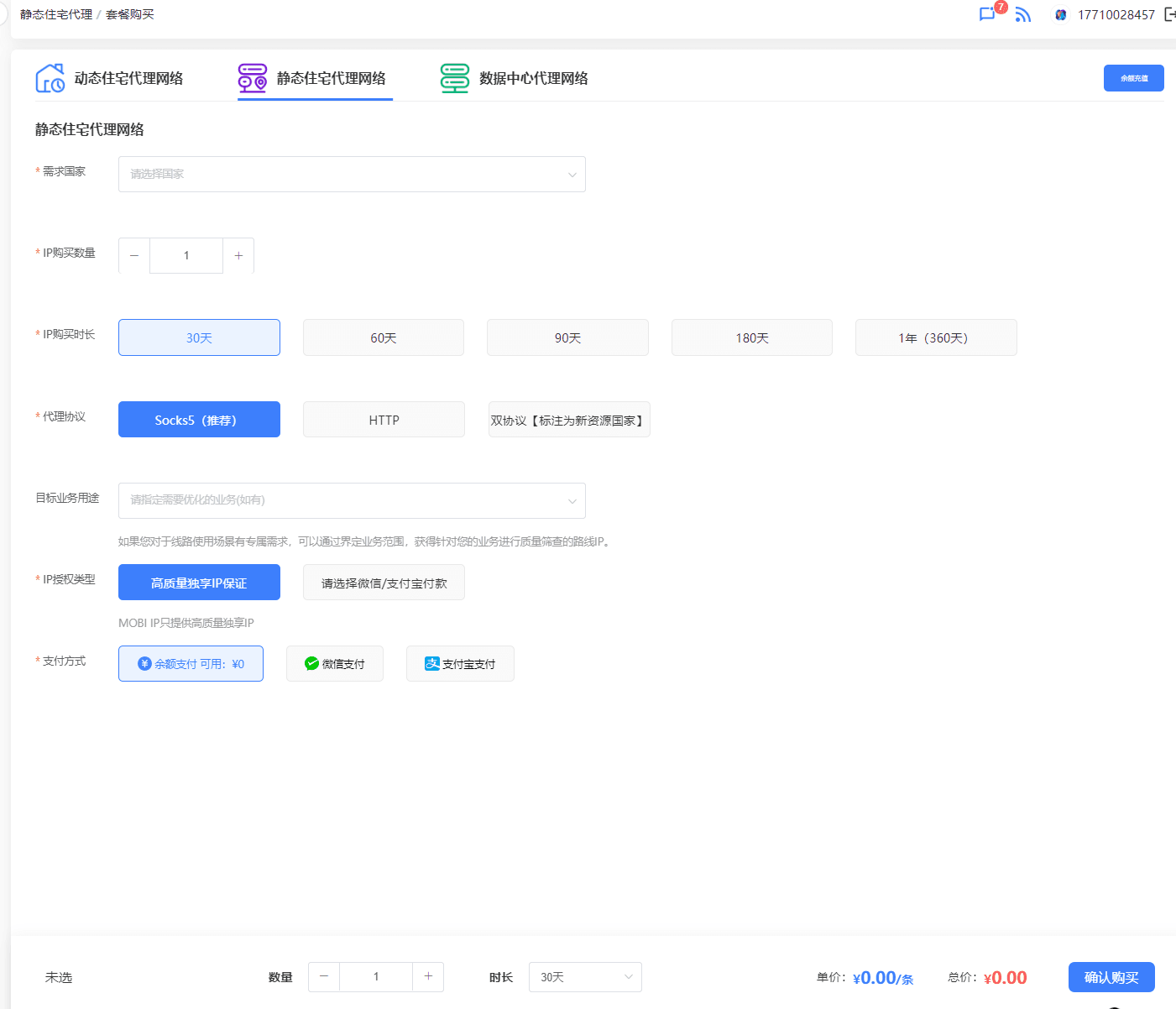Viewport: 1176px width, 1009px height.
Task: Open the bottom 时长 duration dropdown
Action: (x=585, y=977)
